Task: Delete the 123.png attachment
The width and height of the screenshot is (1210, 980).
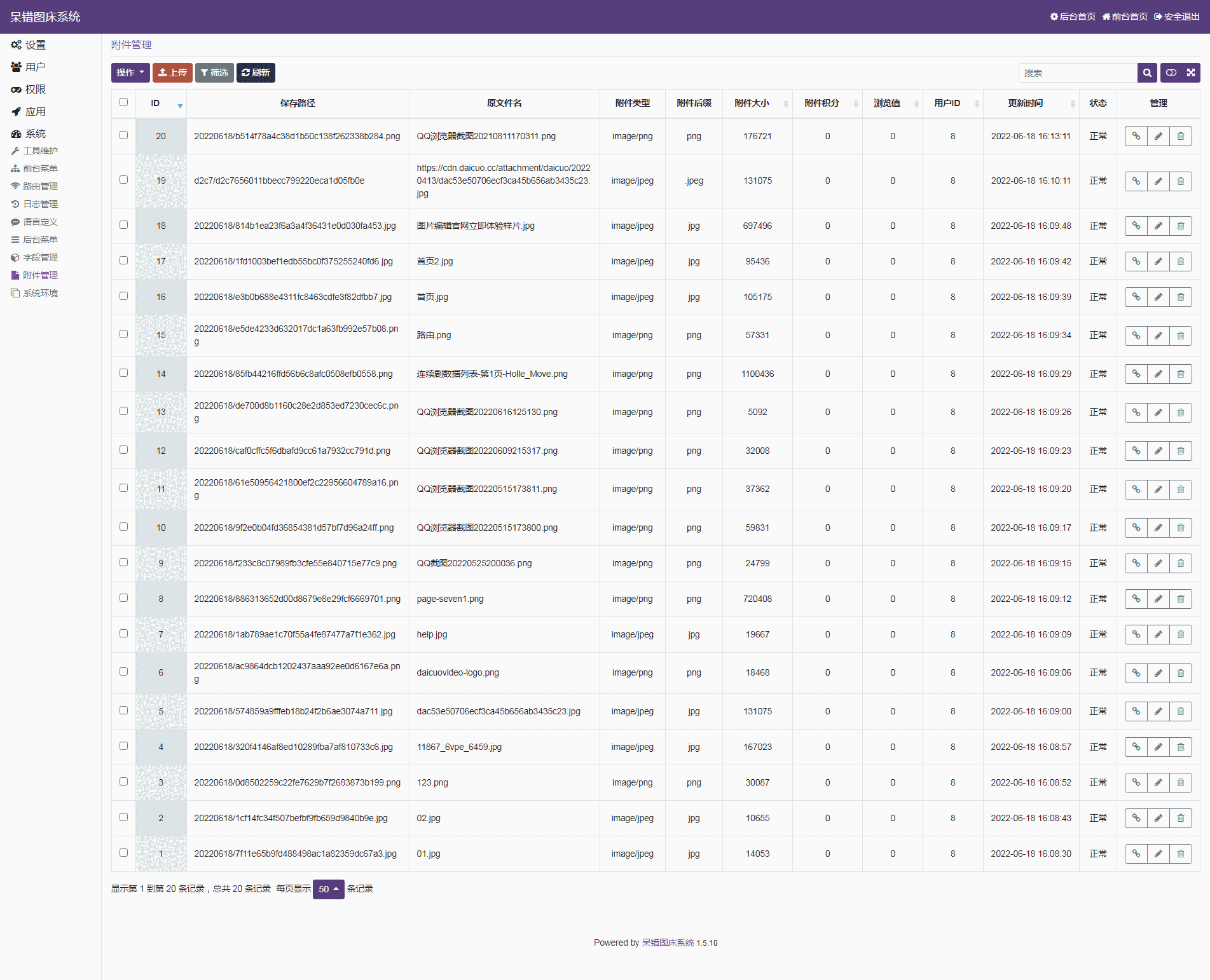Action: click(x=1181, y=782)
